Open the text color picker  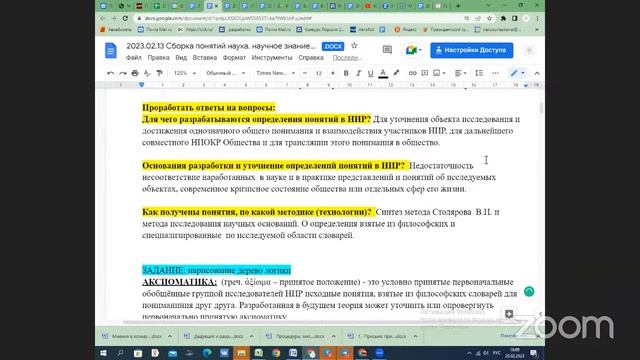[383, 73]
